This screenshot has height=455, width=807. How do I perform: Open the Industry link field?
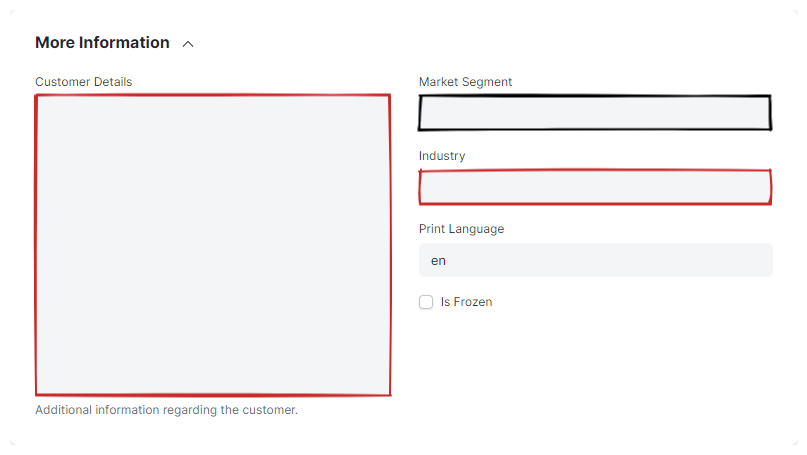(x=595, y=187)
